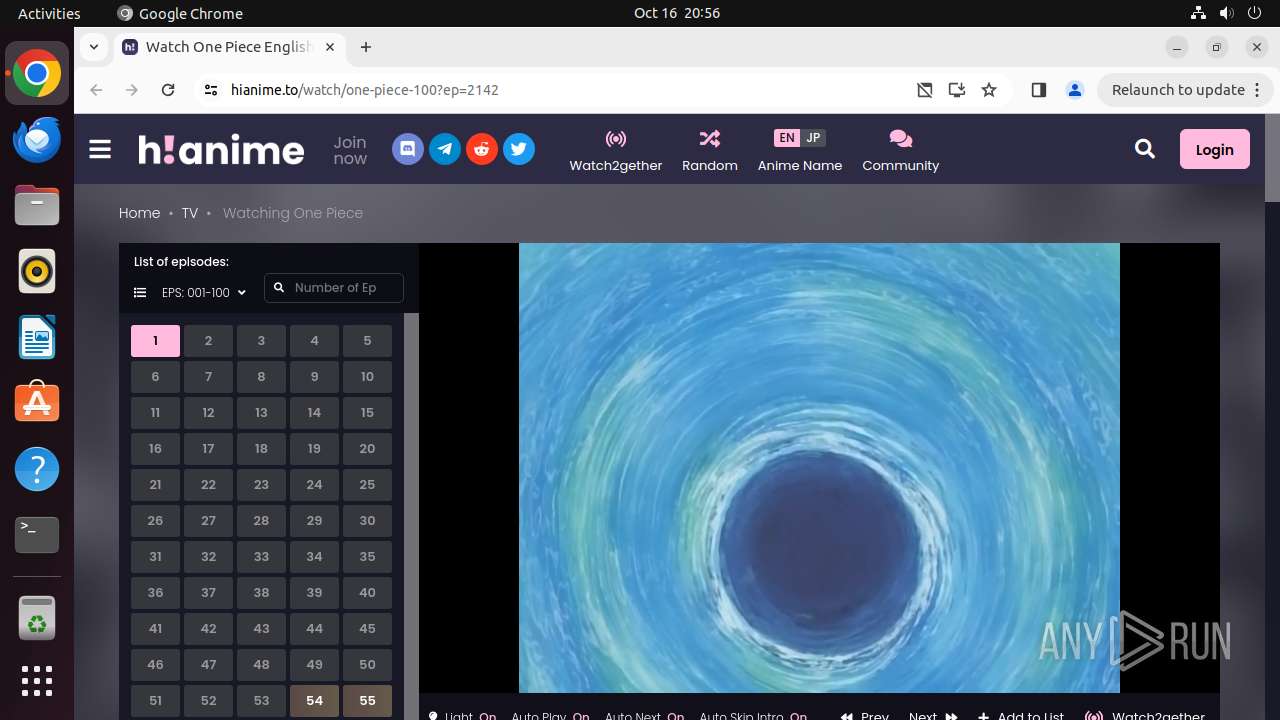Click the HiAnime logo

(221, 149)
